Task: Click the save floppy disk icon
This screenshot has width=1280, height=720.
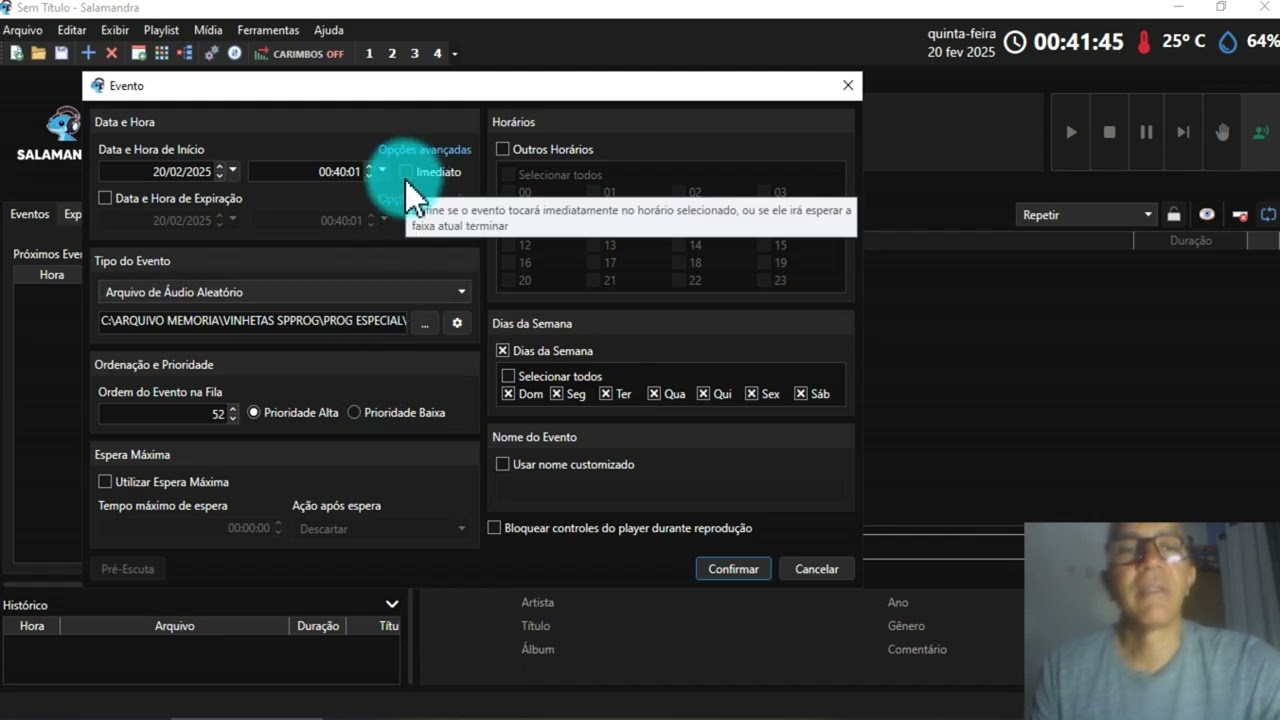Action: point(61,53)
